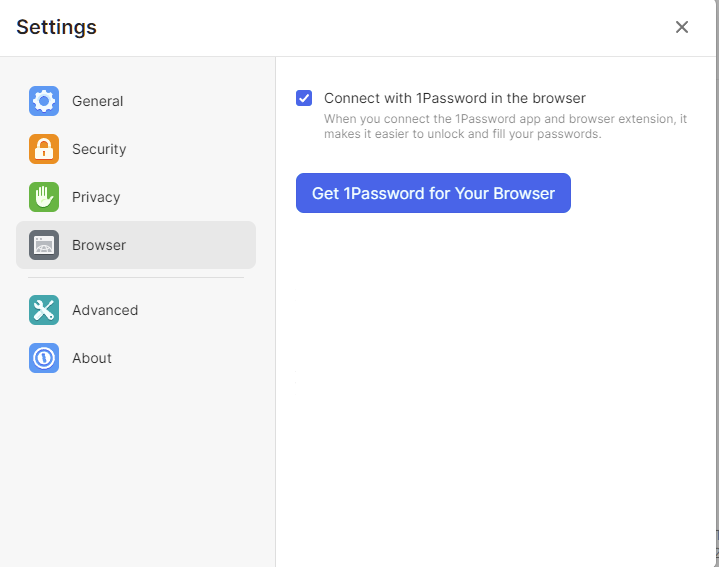719x567 pixels.
Task: Switch to the Security settings label
Action: 99,149
